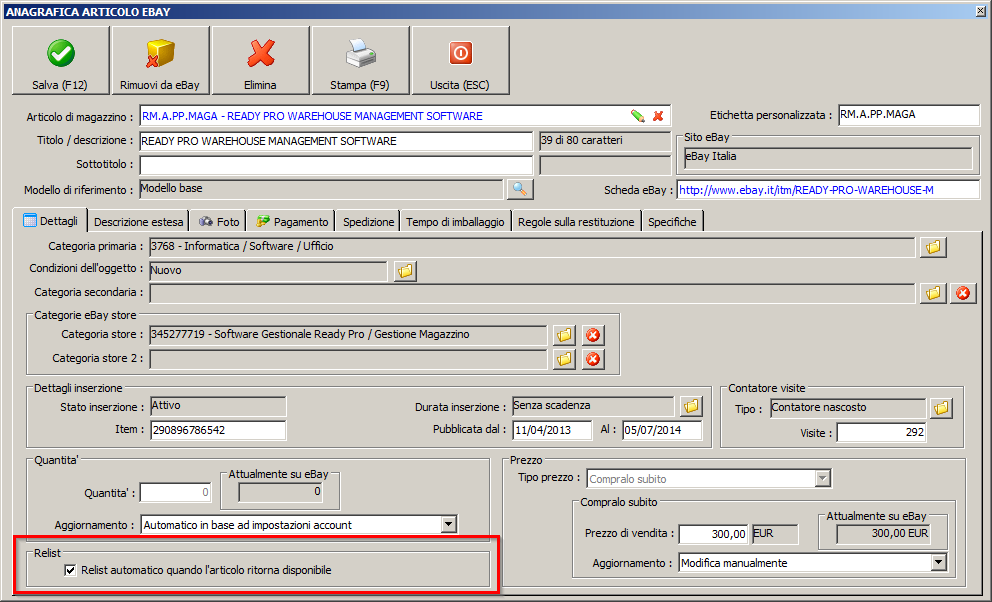Browse Categoria secondaria folder icon
This screenshot has width=992, height=602.
click(933, 293)
